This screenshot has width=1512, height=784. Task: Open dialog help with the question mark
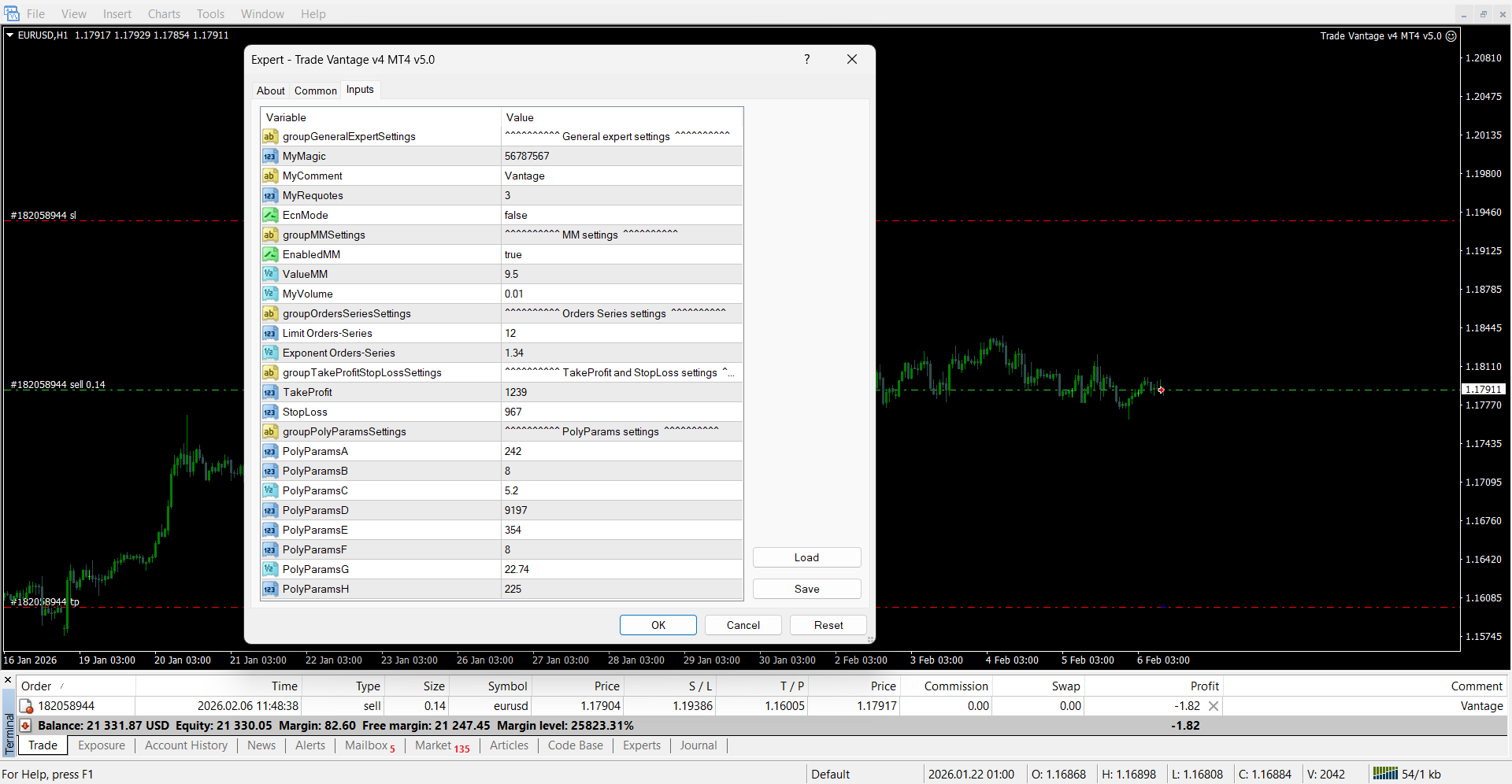click(806, 60)
